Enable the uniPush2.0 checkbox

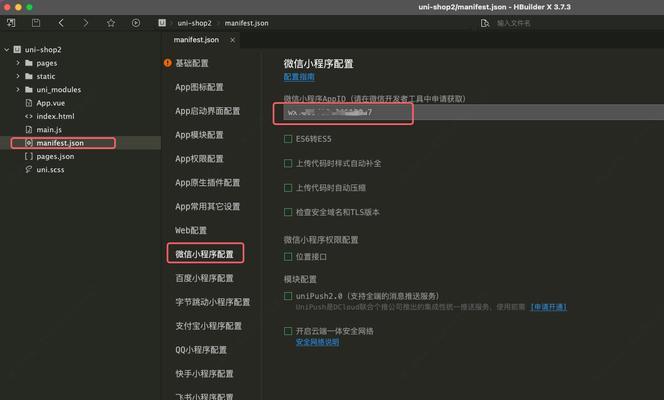point(288,296)
